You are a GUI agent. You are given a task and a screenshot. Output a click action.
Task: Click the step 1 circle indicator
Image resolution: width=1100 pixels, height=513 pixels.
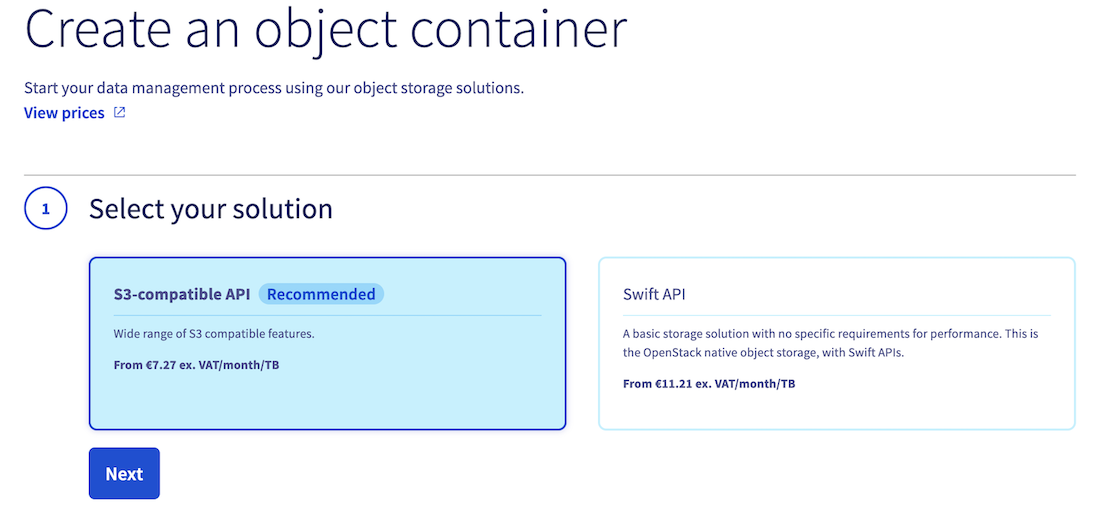[x=45, y=209]
